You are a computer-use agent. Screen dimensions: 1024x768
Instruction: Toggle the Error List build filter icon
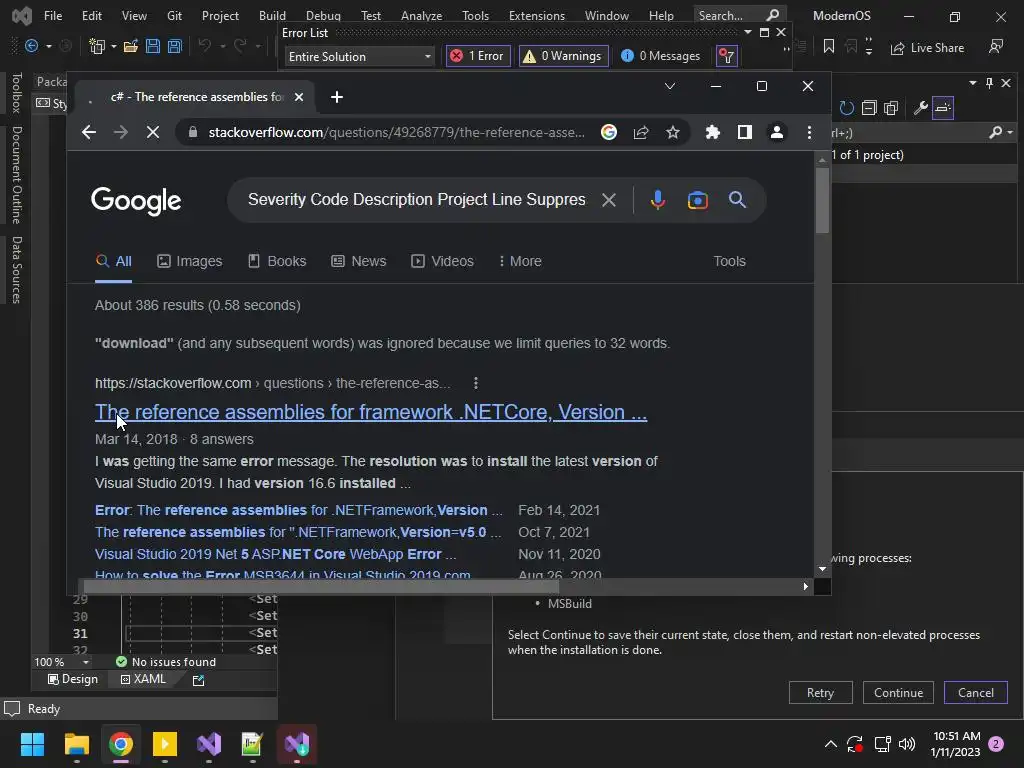(726, 56)
